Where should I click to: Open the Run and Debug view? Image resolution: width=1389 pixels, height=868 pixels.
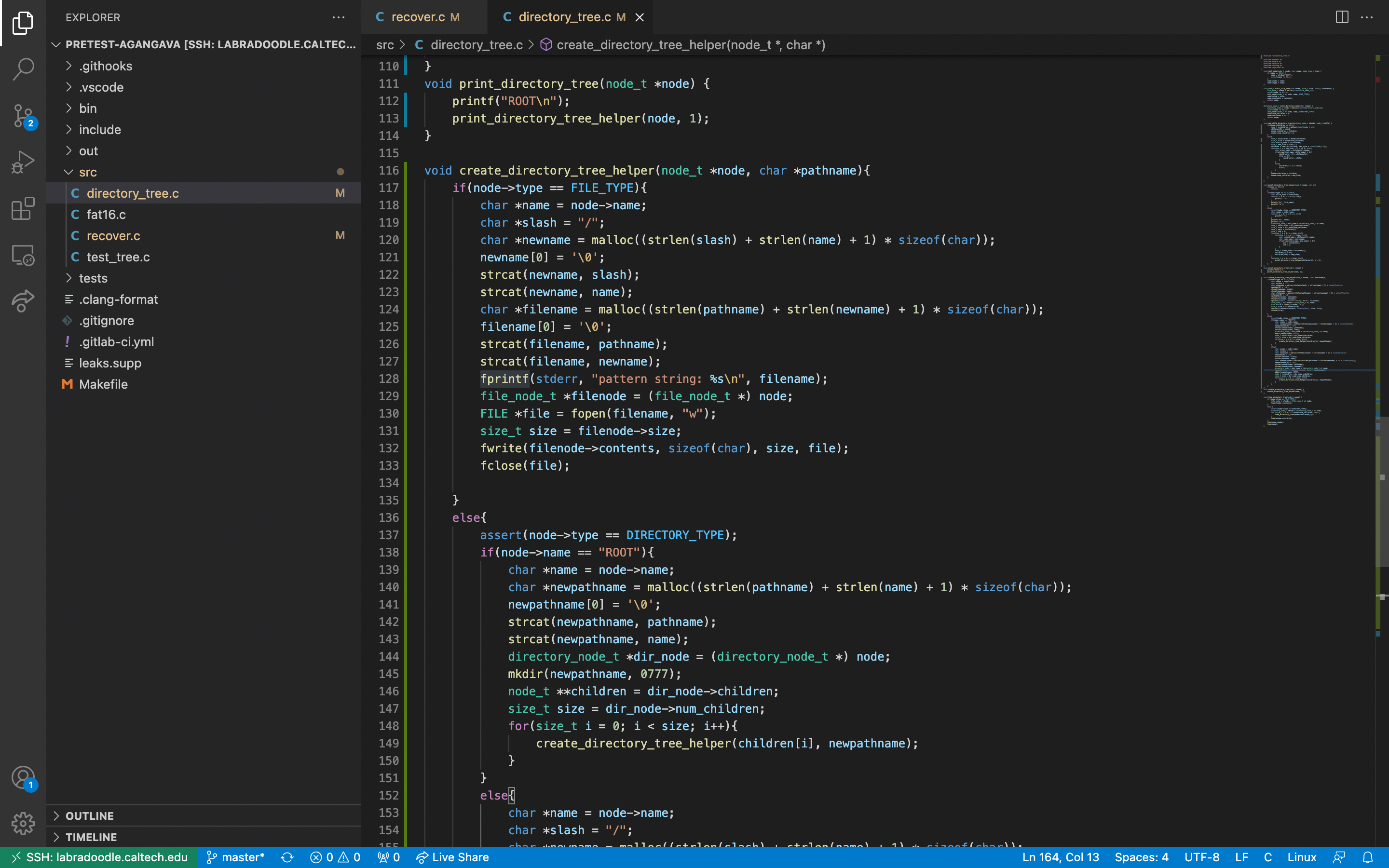[23, 163]
